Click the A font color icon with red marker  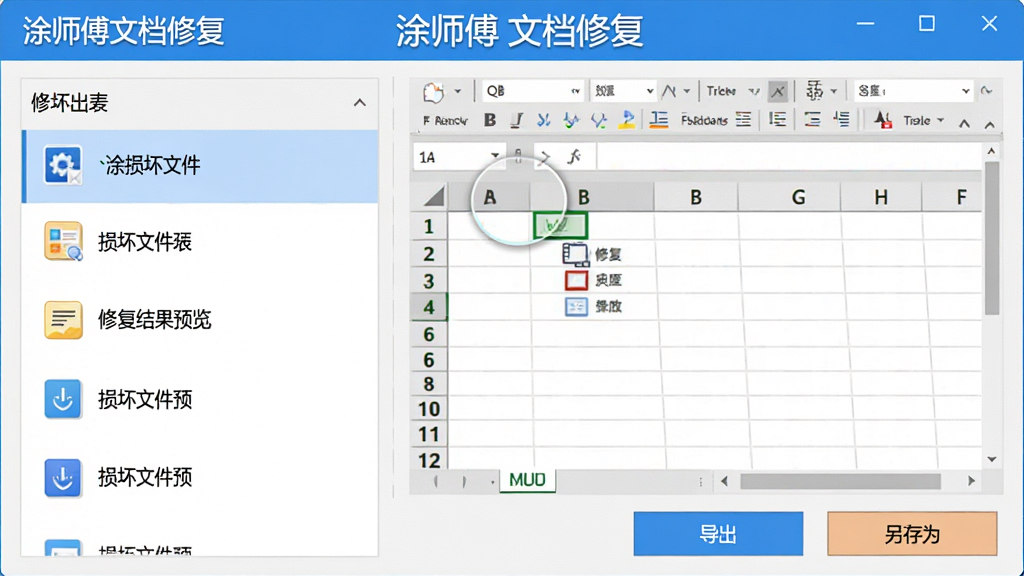click(x=883, y=120)
